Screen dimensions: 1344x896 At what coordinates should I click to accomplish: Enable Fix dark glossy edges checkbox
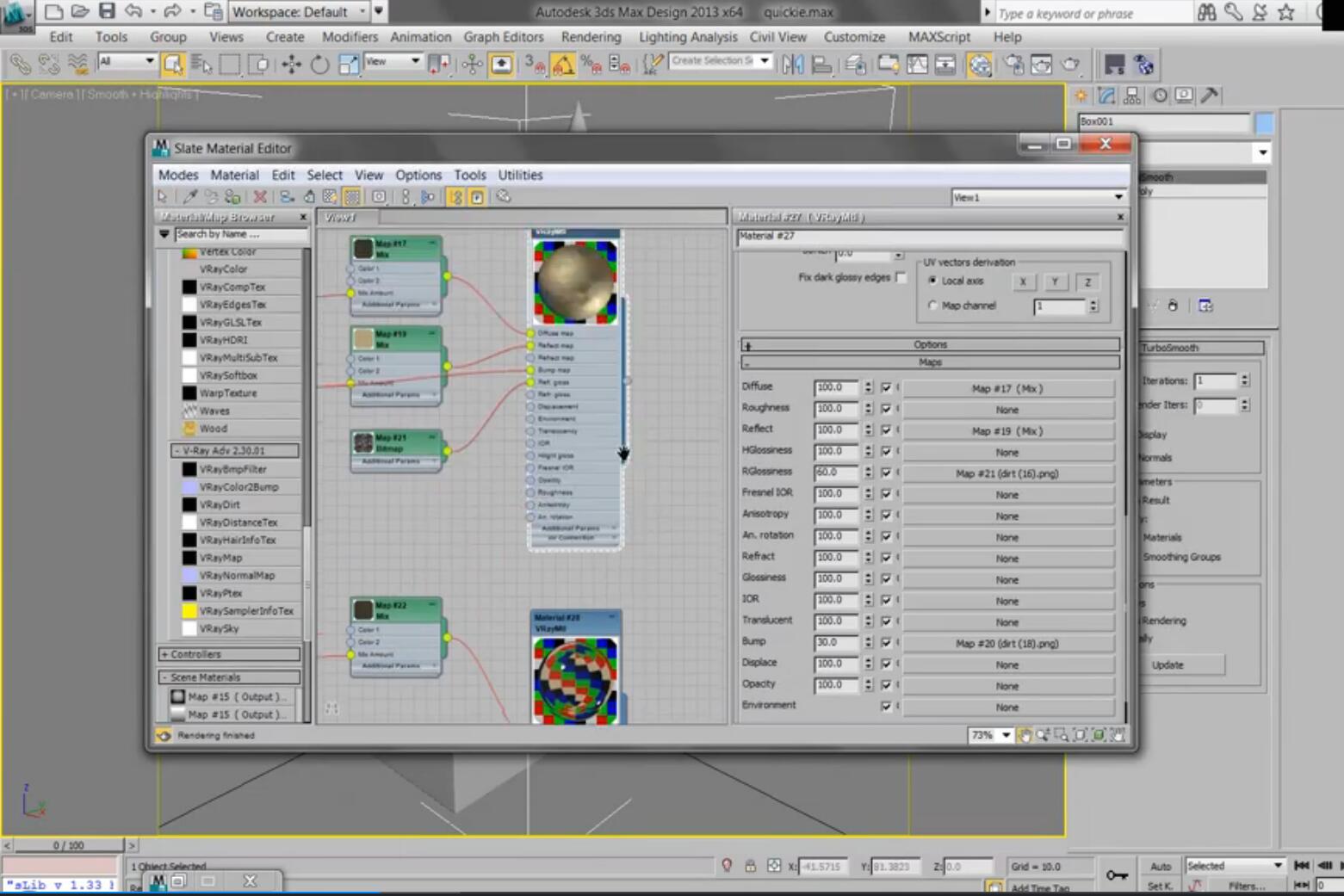click(x=901, y=277)
